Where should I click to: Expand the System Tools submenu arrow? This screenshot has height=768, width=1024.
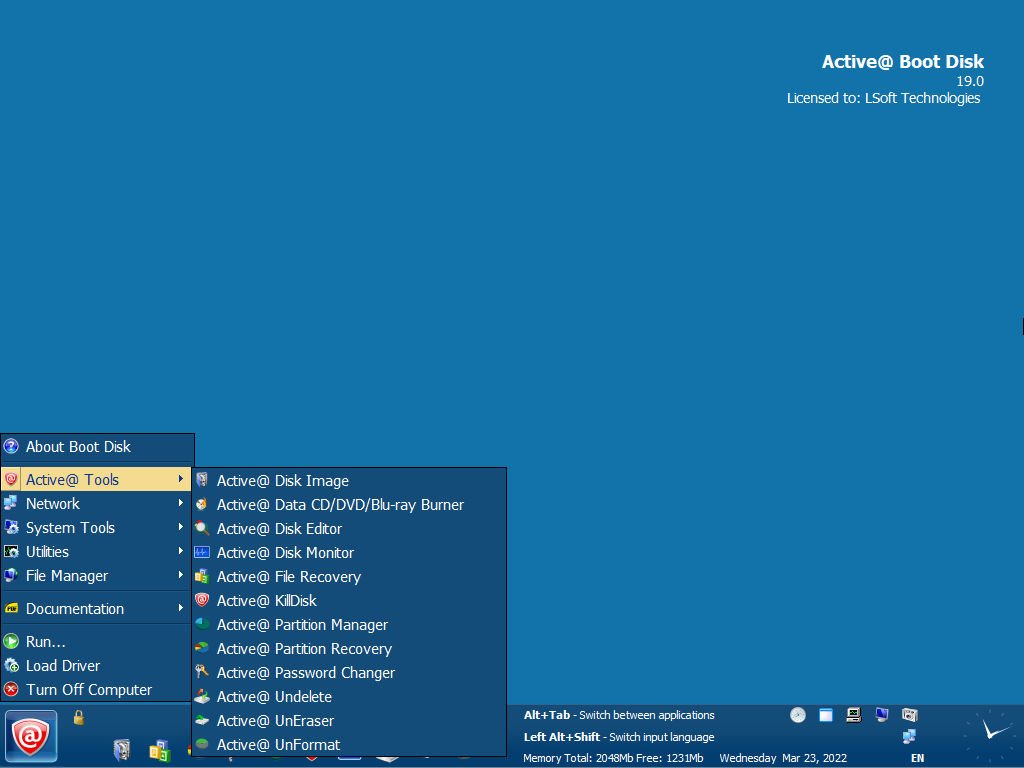tap(181, 527)
